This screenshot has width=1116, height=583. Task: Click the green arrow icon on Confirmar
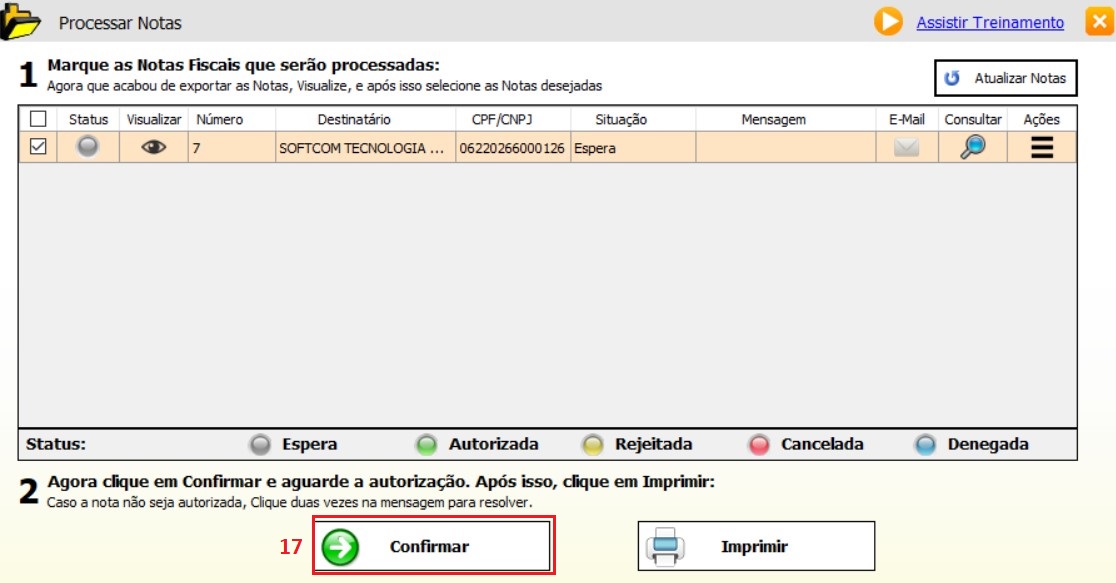click(x=340, y=547)
